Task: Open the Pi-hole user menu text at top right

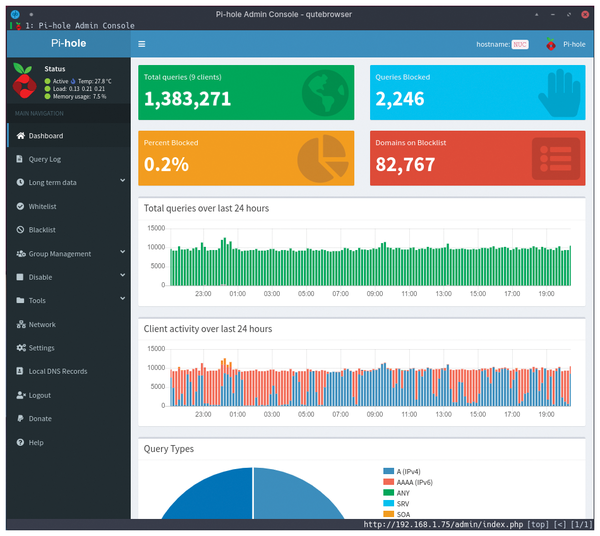Action: pos(574,44)
